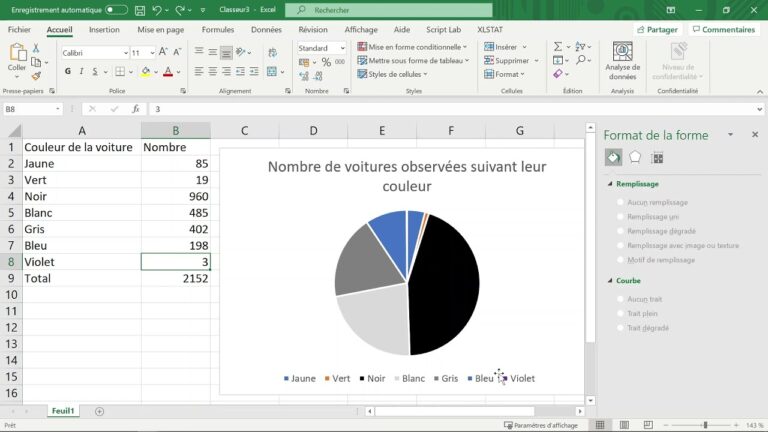Image resolution: width=768 pixels, height=432 pixels.
Task: Open the Insertion ribbon tab
Action: tap(104, 29)
